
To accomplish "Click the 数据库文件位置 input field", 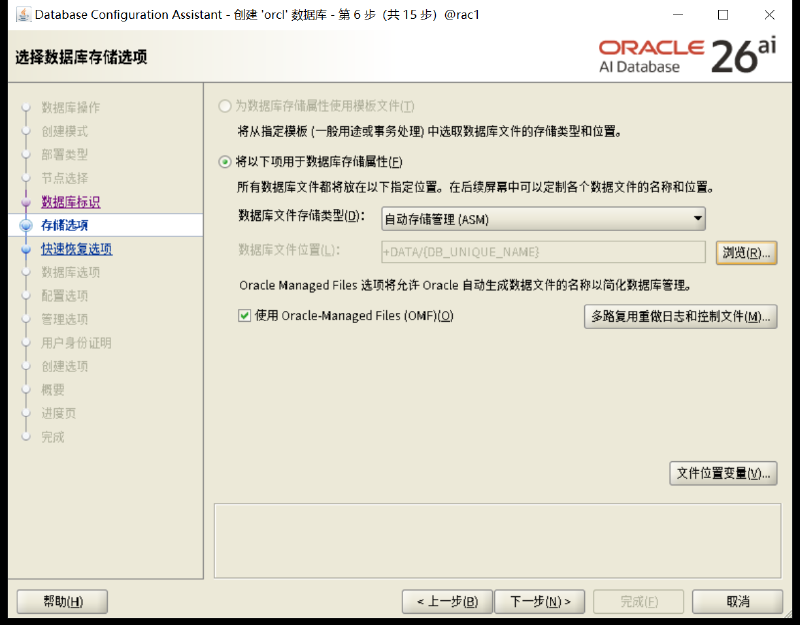I will pos(543,252).
